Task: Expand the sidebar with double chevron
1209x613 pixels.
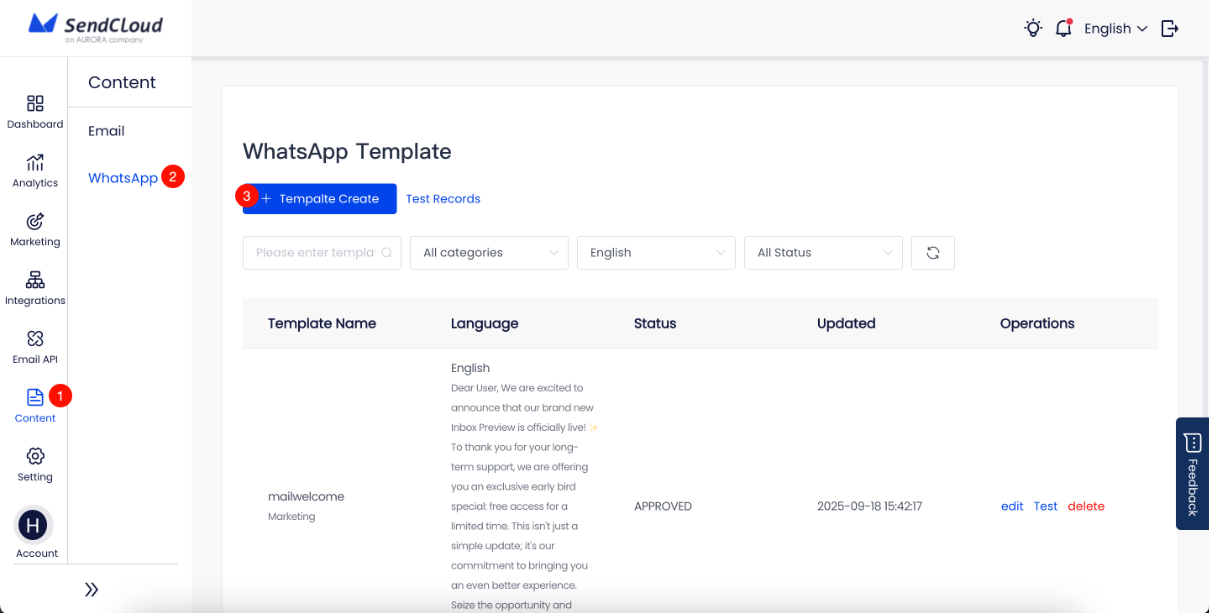Action: coord(92,589)
